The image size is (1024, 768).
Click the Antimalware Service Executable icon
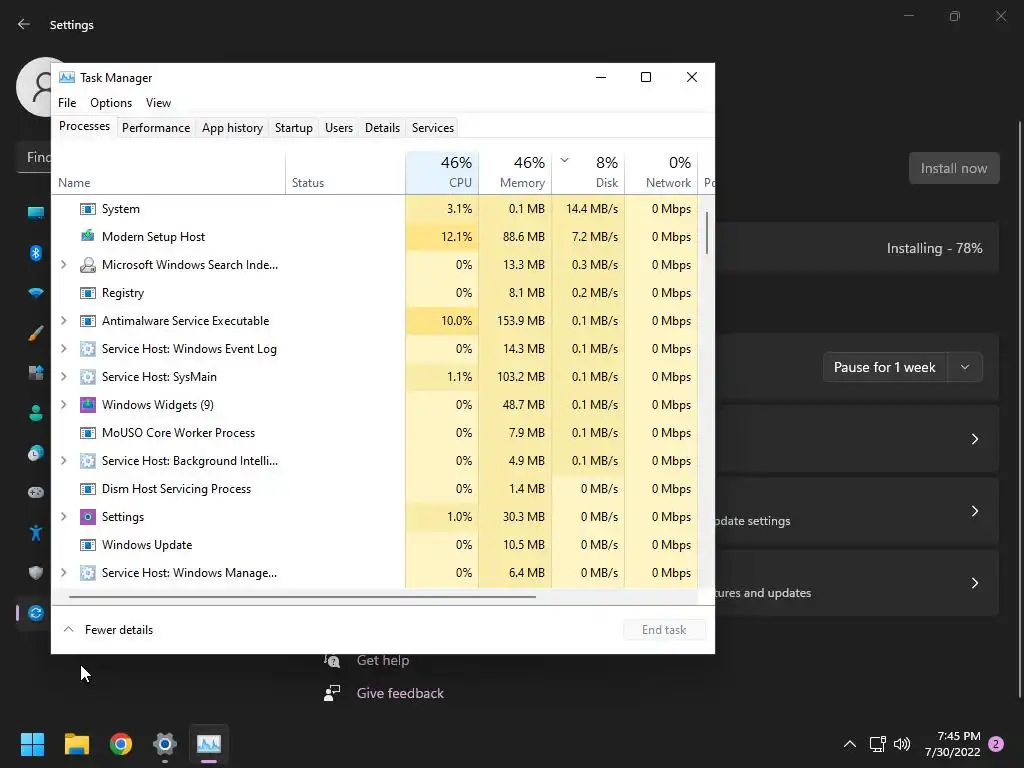pyautogui.click(x=88, y=321)
